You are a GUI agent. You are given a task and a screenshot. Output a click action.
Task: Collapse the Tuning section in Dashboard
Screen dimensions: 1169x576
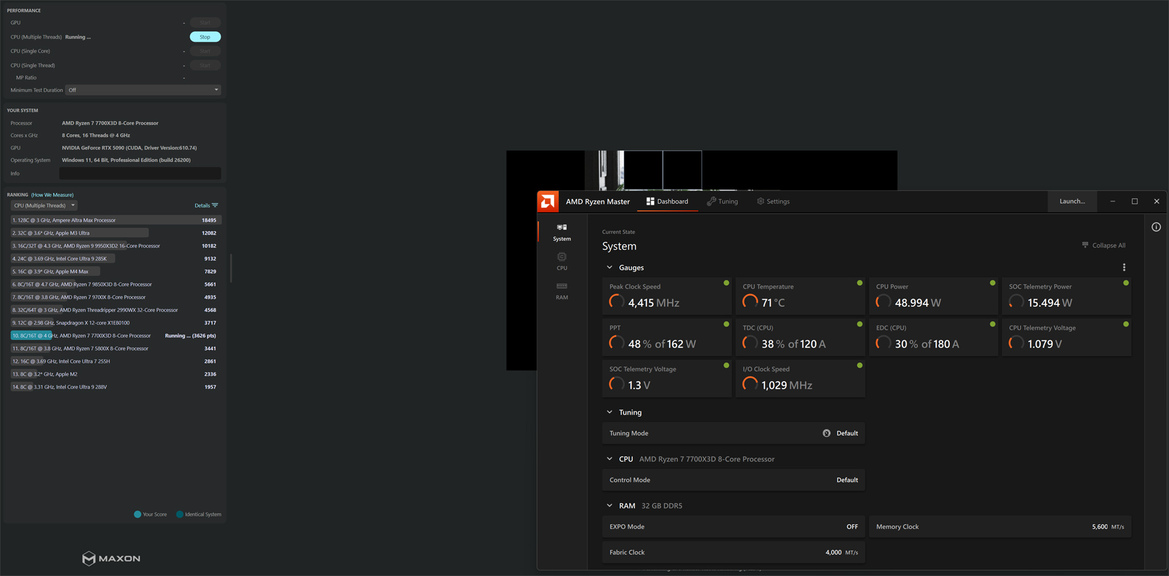coord(609,412)
